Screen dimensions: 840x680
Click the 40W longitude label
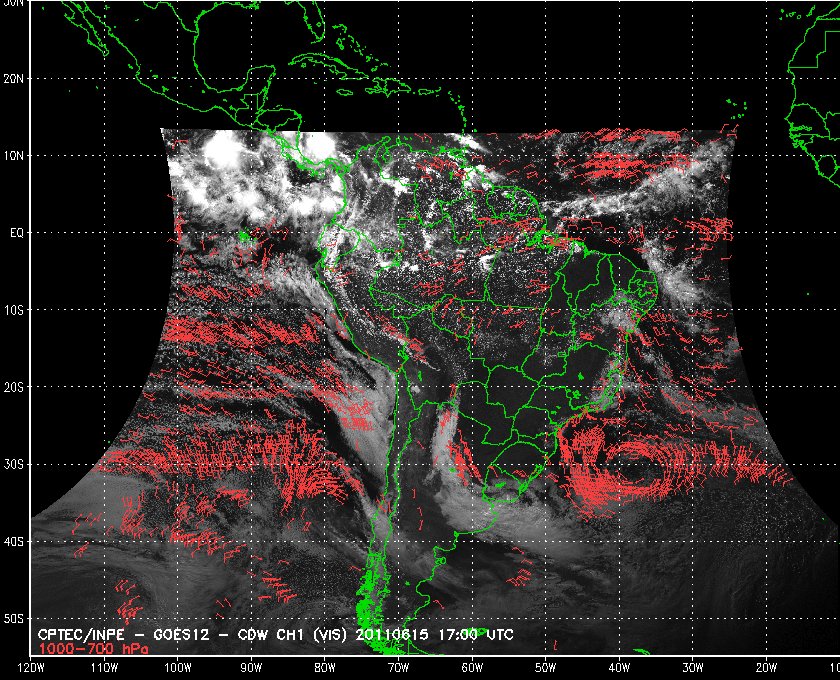click(619, 668)
